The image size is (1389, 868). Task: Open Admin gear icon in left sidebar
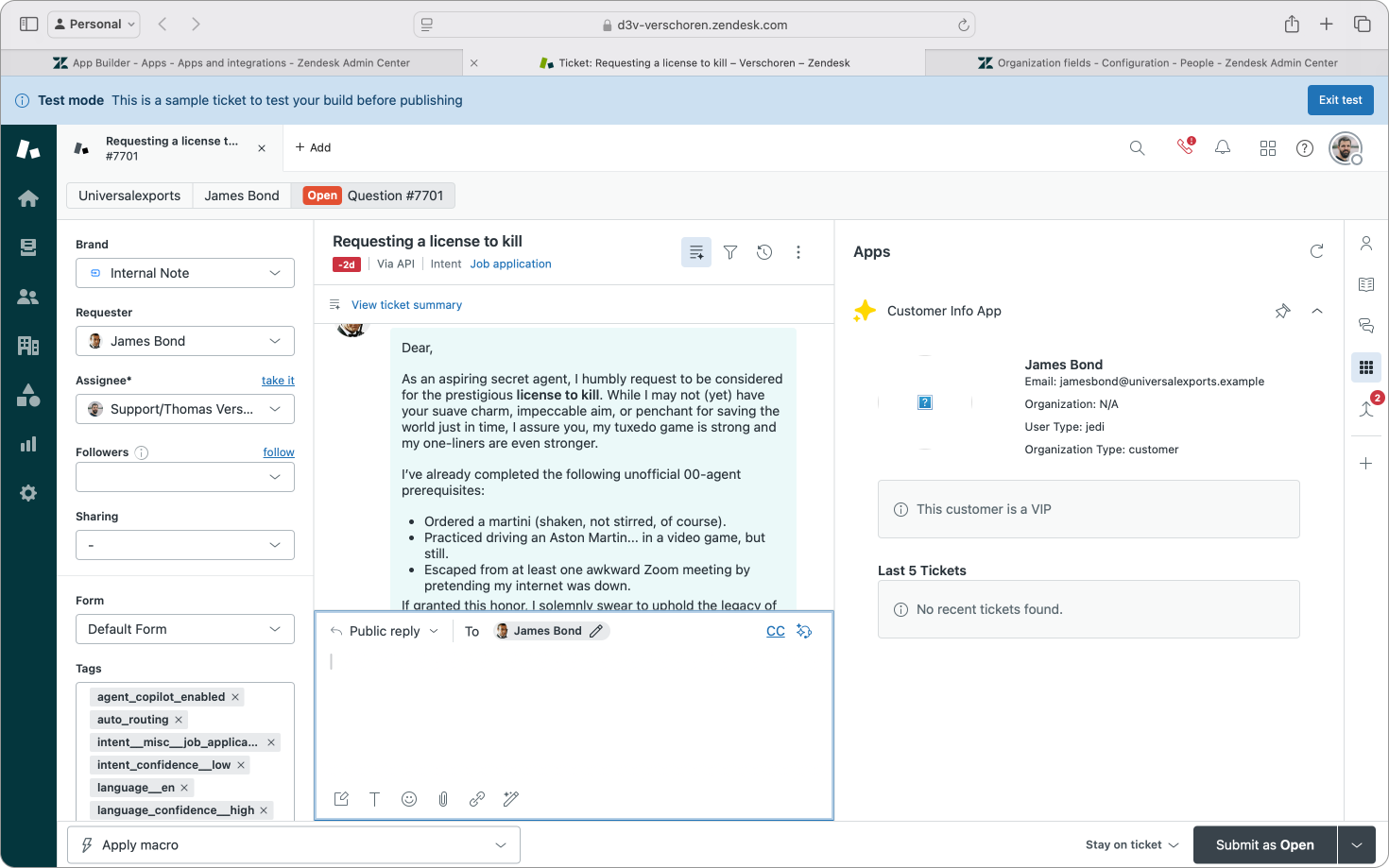[28, 493]
